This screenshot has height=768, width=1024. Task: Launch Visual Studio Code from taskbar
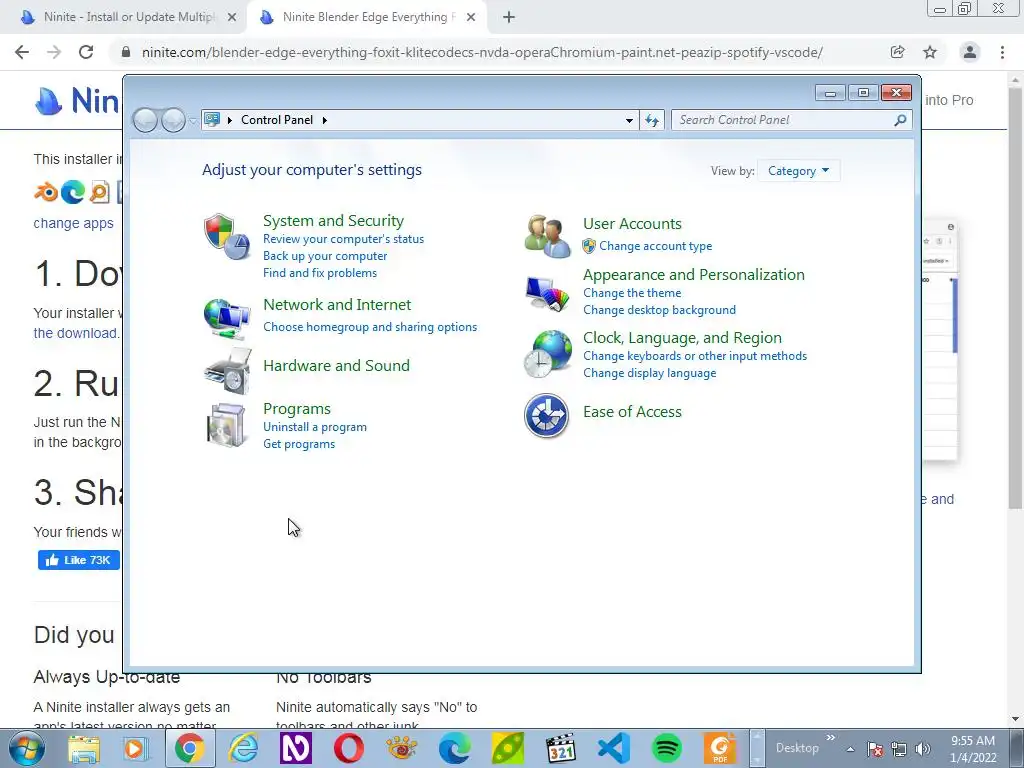[x=613, y=748]
